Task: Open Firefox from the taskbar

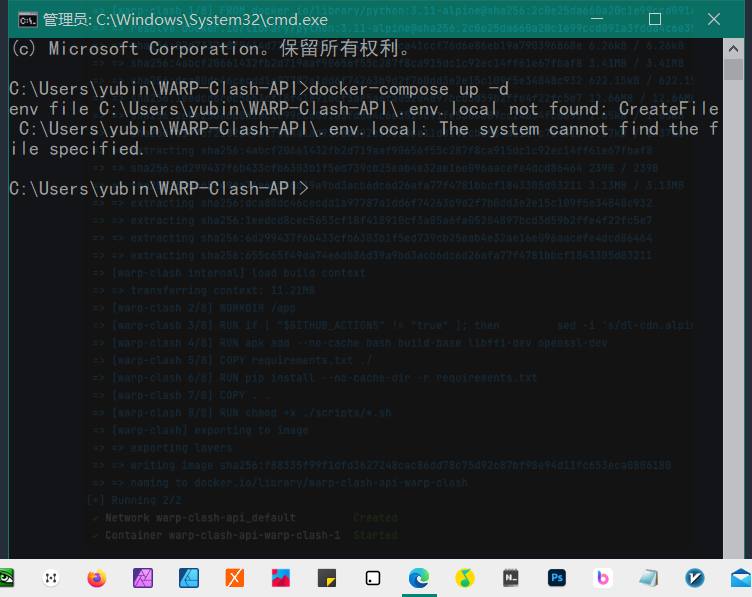Action: (96, 578)
